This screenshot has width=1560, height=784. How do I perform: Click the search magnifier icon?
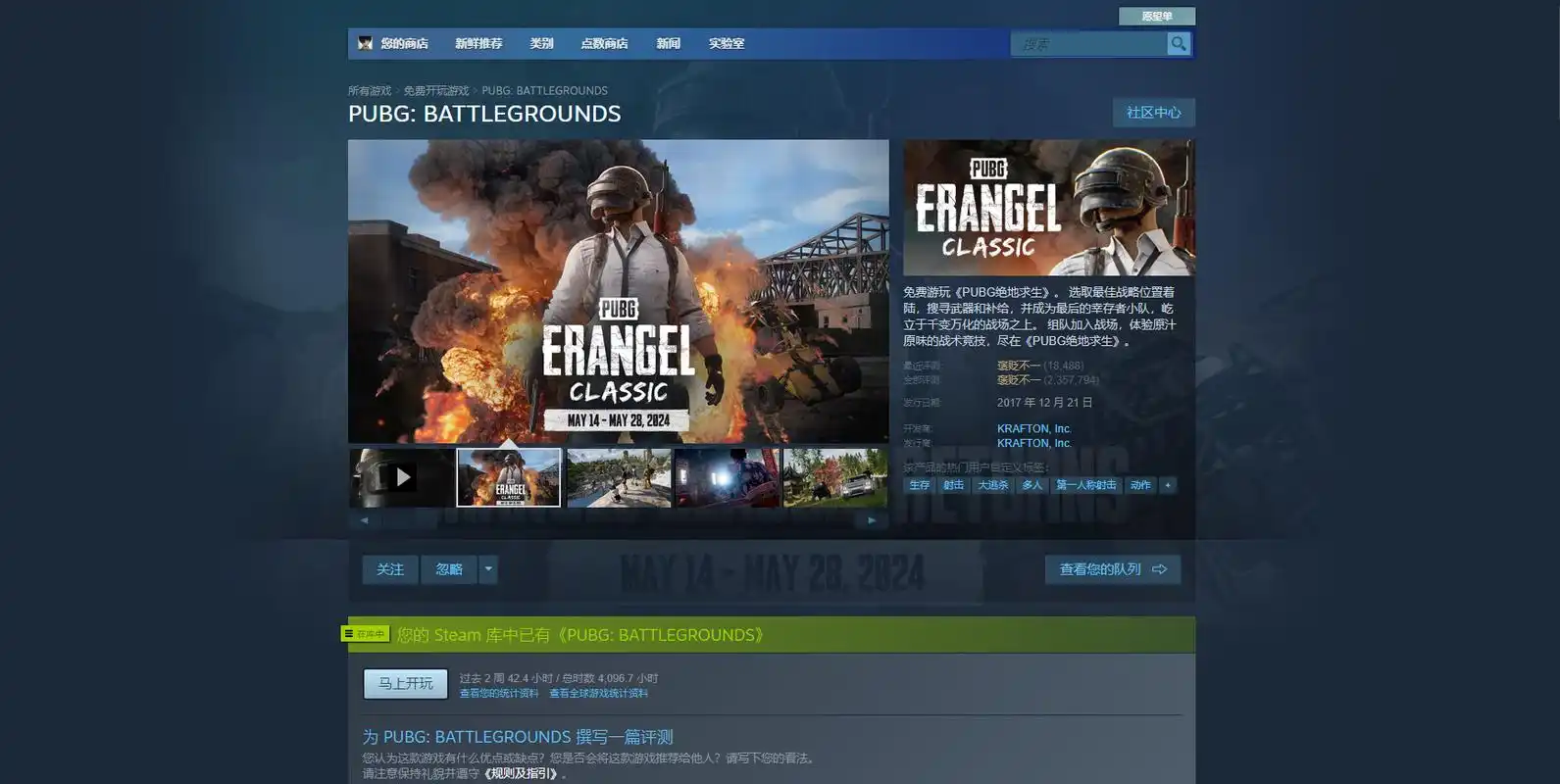tap(1179, 43)
